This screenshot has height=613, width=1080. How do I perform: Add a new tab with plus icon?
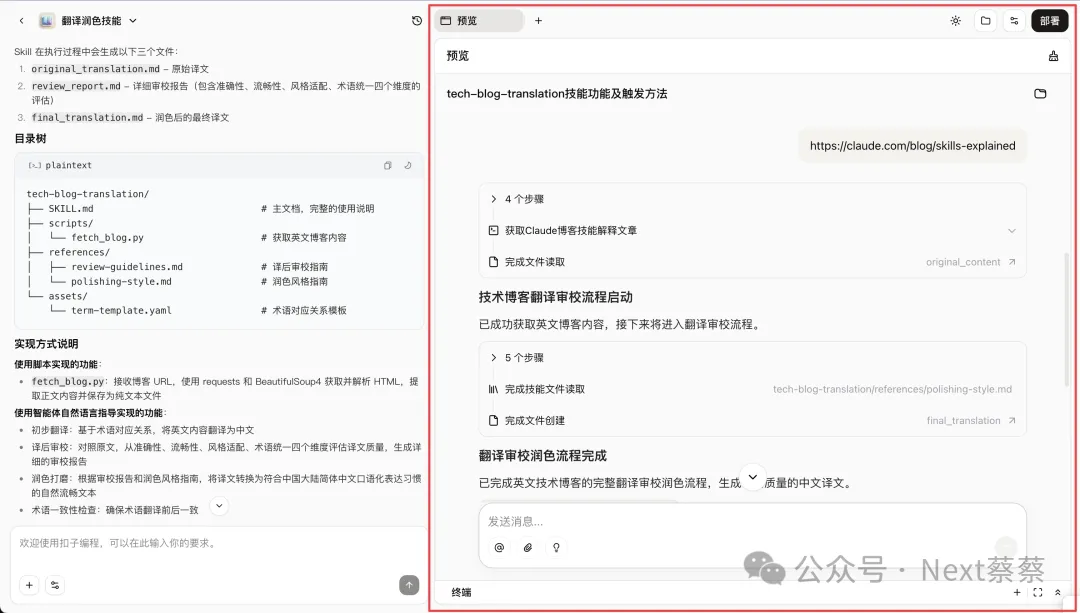click(538, 21)
